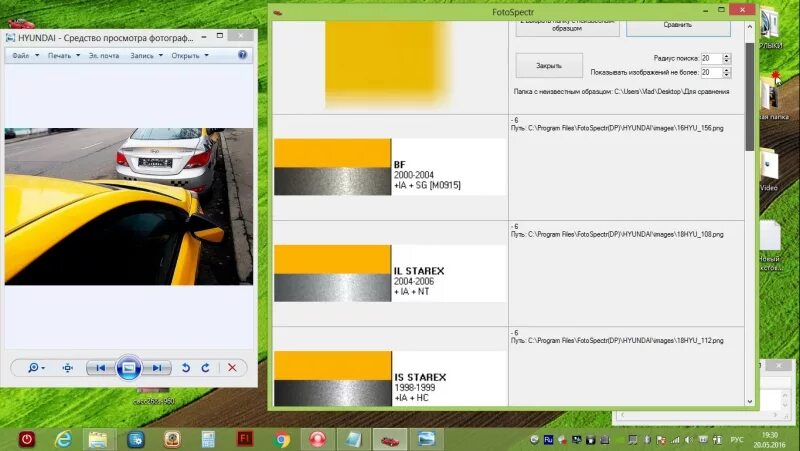Click the blue Ru tray icon
The image size is (800, 451).
(548, 440)
